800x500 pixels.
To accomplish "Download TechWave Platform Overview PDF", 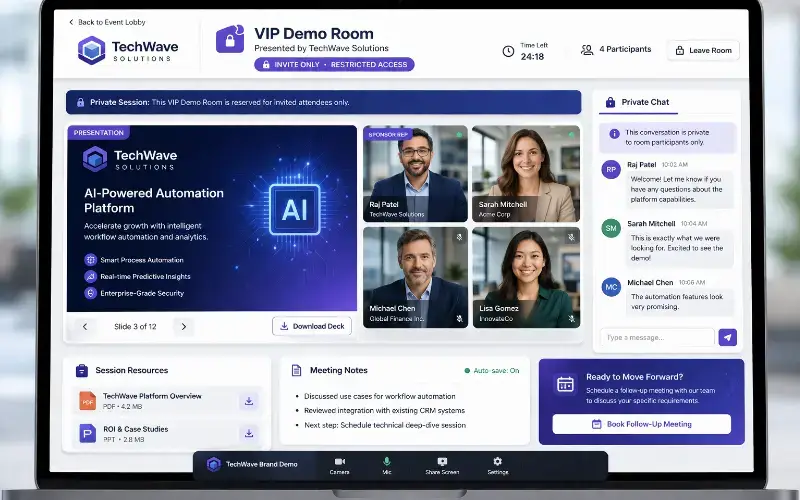I will coord(249,401).
